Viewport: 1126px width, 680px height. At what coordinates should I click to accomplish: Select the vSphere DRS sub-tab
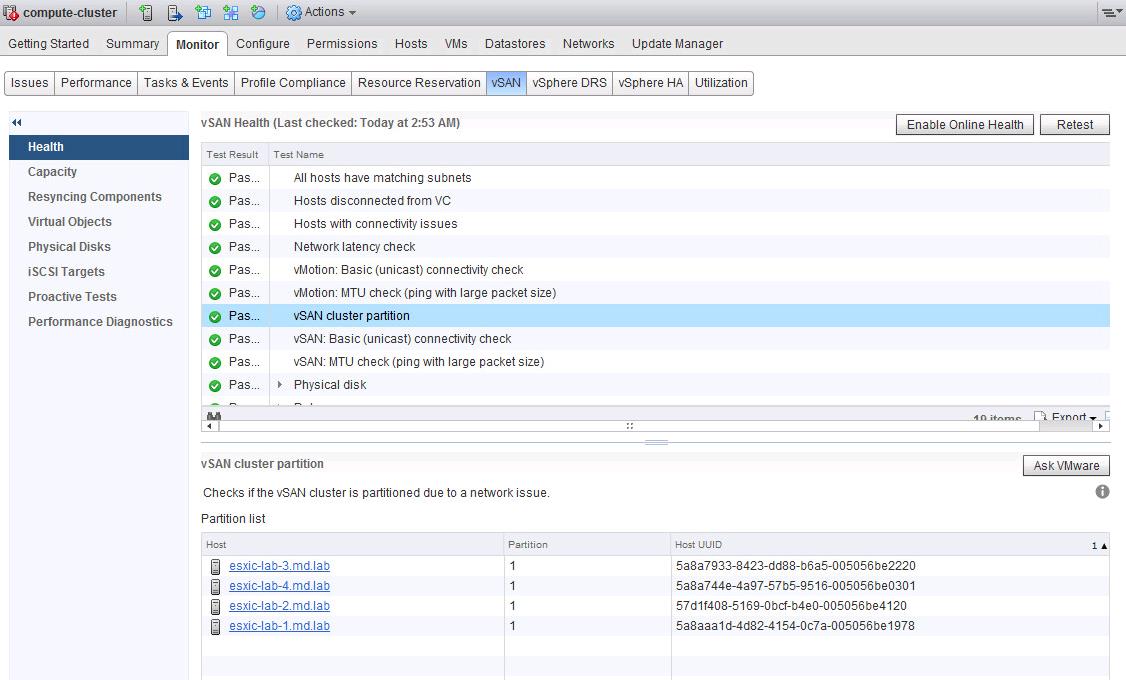click(x=569, y=83)
